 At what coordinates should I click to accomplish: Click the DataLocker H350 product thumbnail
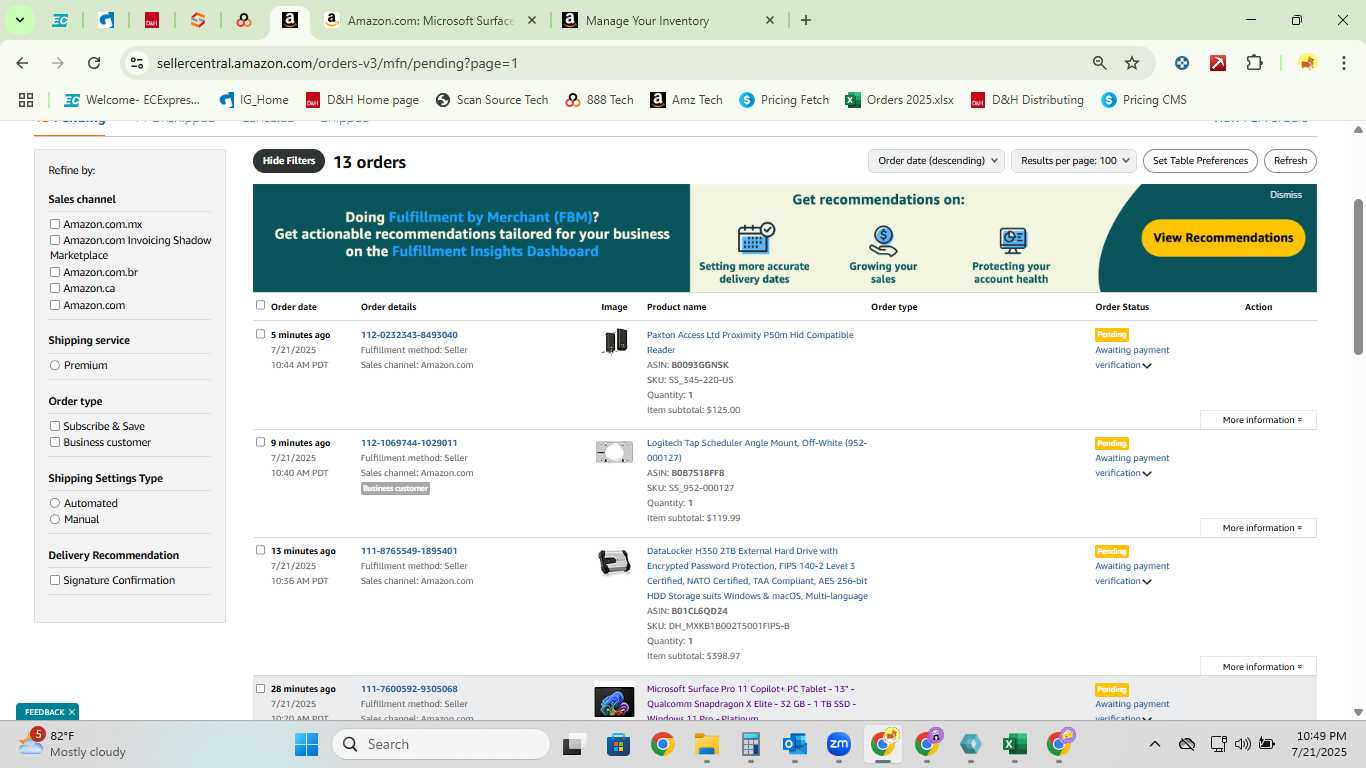[614, 562]
